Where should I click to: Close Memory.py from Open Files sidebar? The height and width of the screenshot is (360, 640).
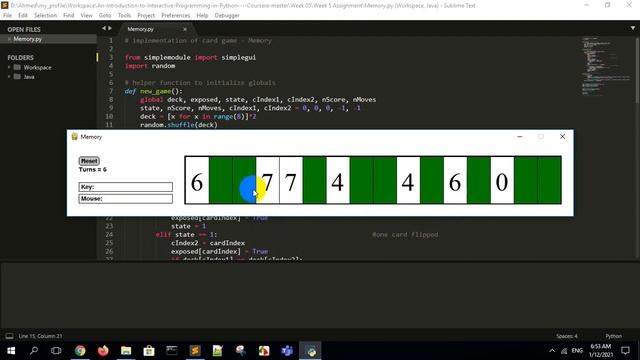click(9, 39)
